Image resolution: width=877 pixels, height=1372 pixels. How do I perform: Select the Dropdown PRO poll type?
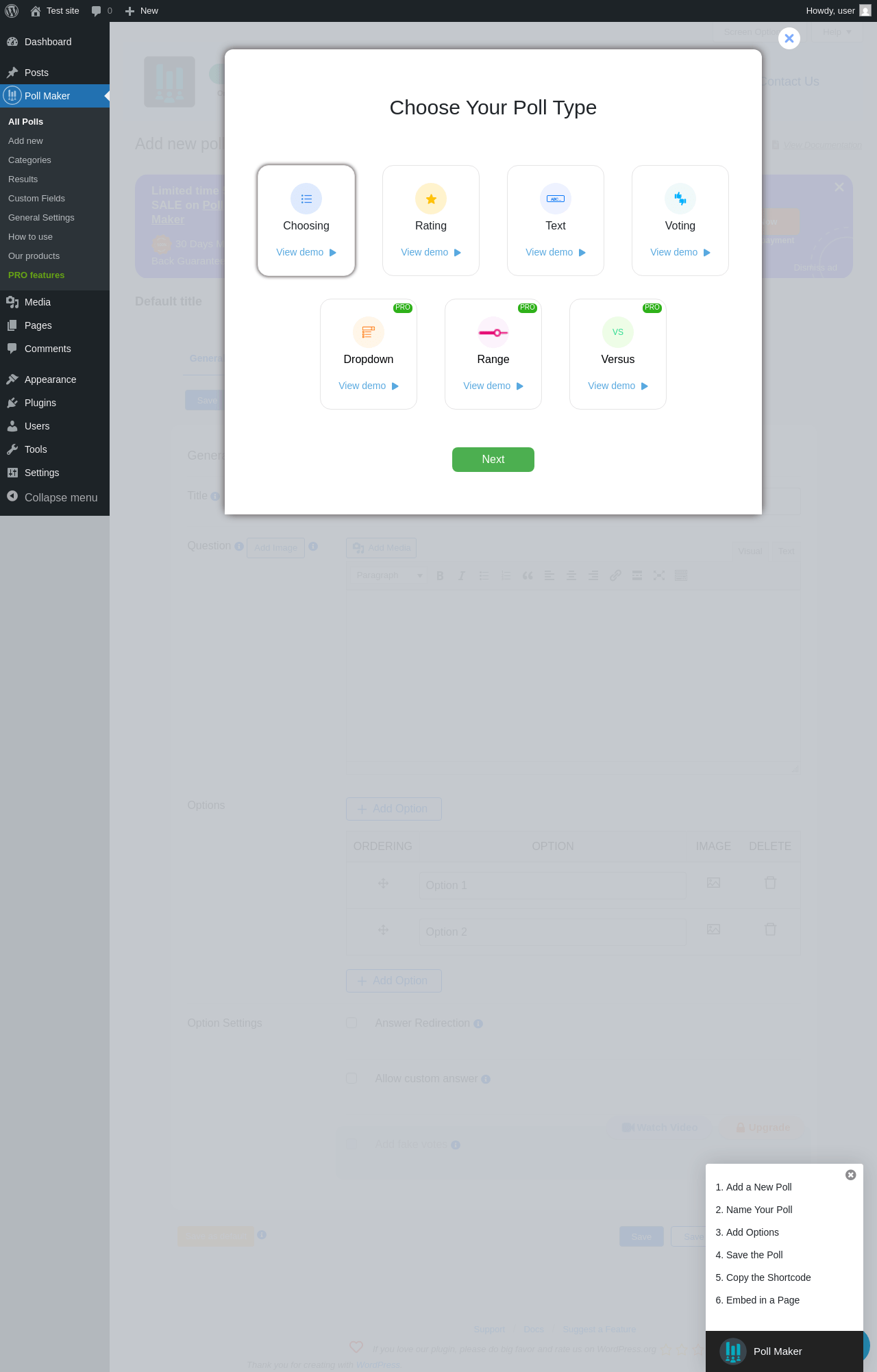[x=369, y=354]
